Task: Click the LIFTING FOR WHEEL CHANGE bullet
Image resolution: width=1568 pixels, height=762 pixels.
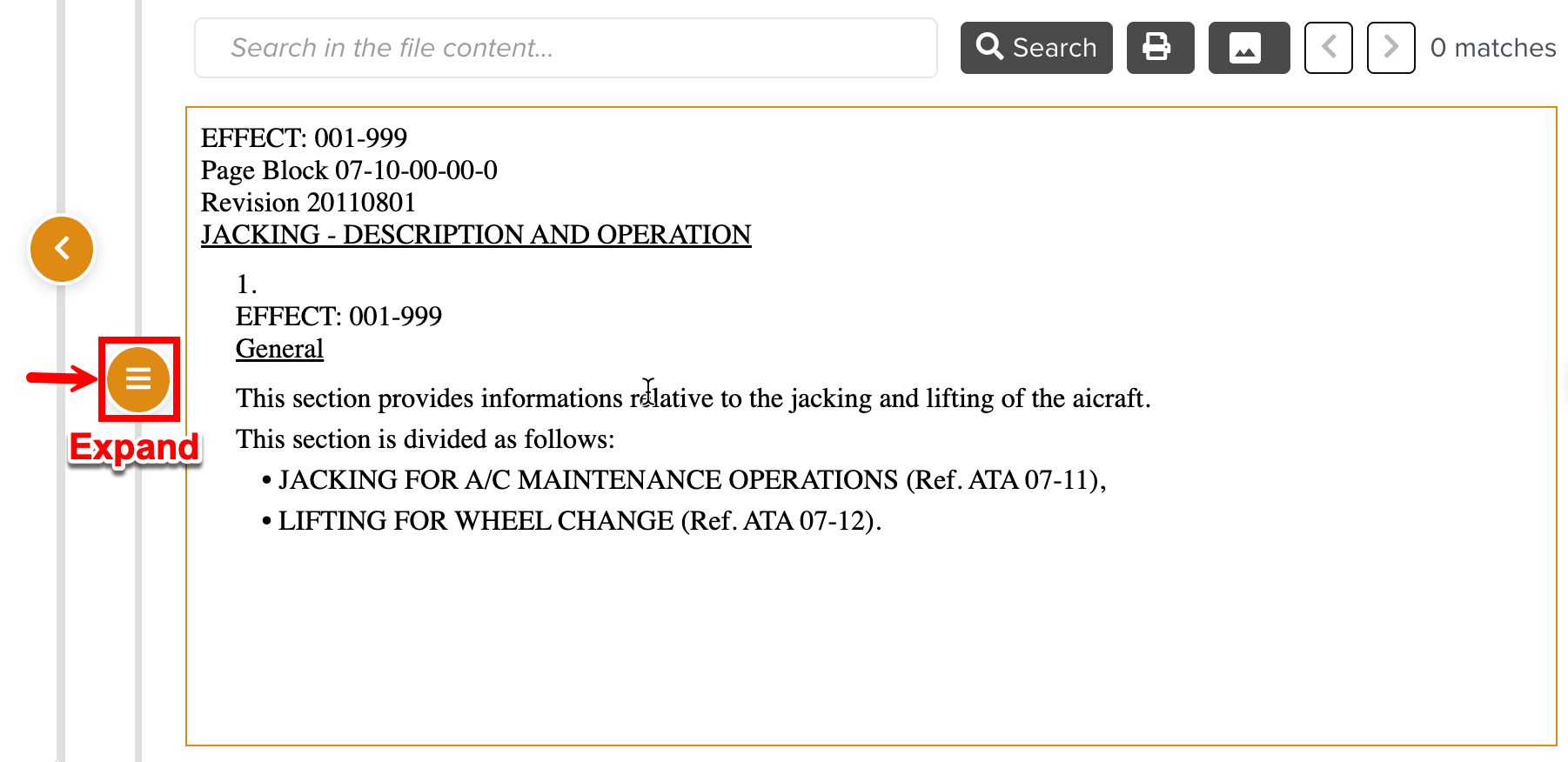Action: pos(580,521)
